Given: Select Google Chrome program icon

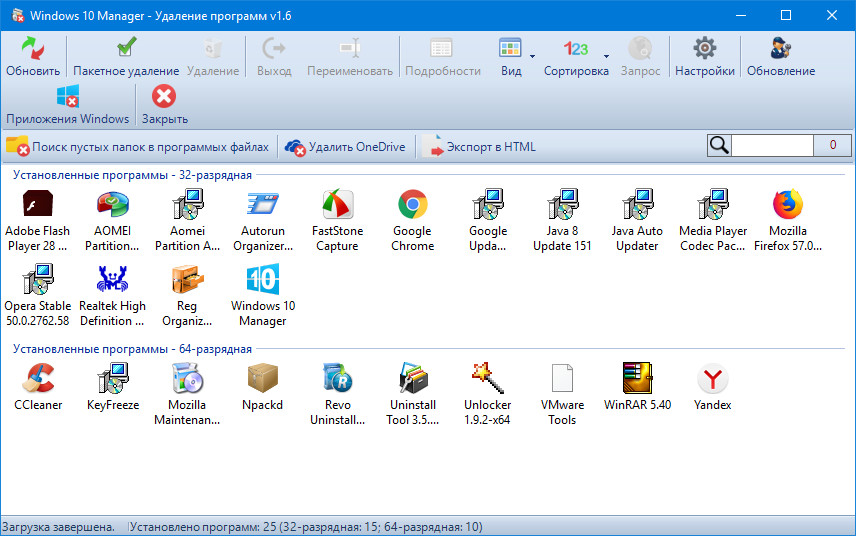Looking at the screenshot, I should (x=413, y=205).
